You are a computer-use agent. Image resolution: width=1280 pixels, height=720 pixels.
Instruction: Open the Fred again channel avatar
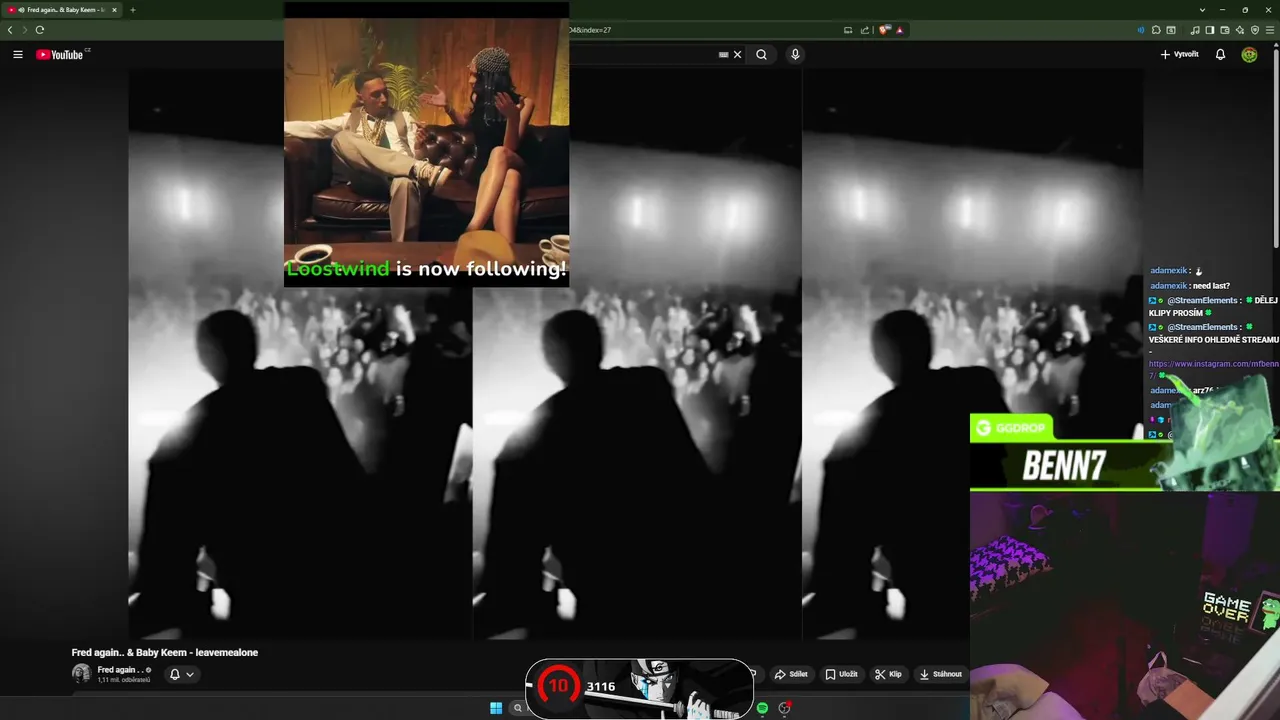click(81, 673)
